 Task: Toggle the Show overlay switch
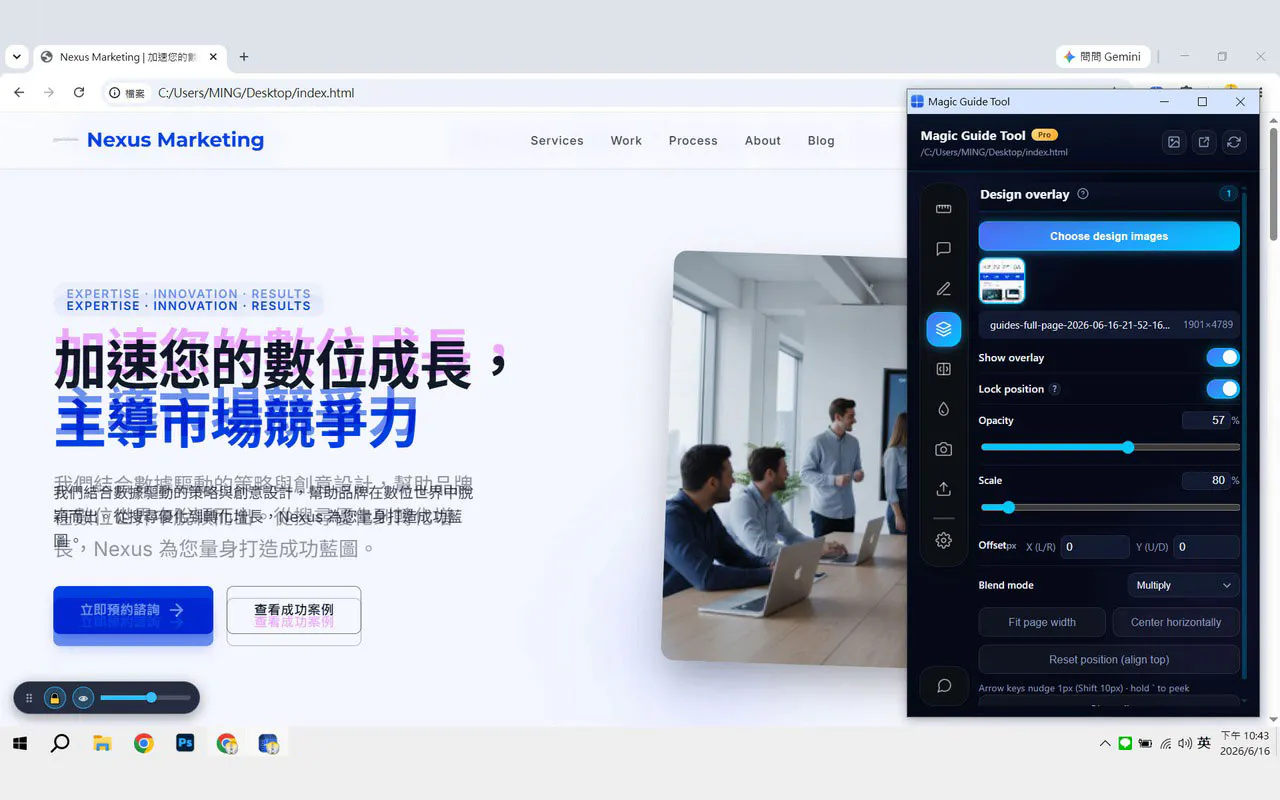coord(1223,357)
